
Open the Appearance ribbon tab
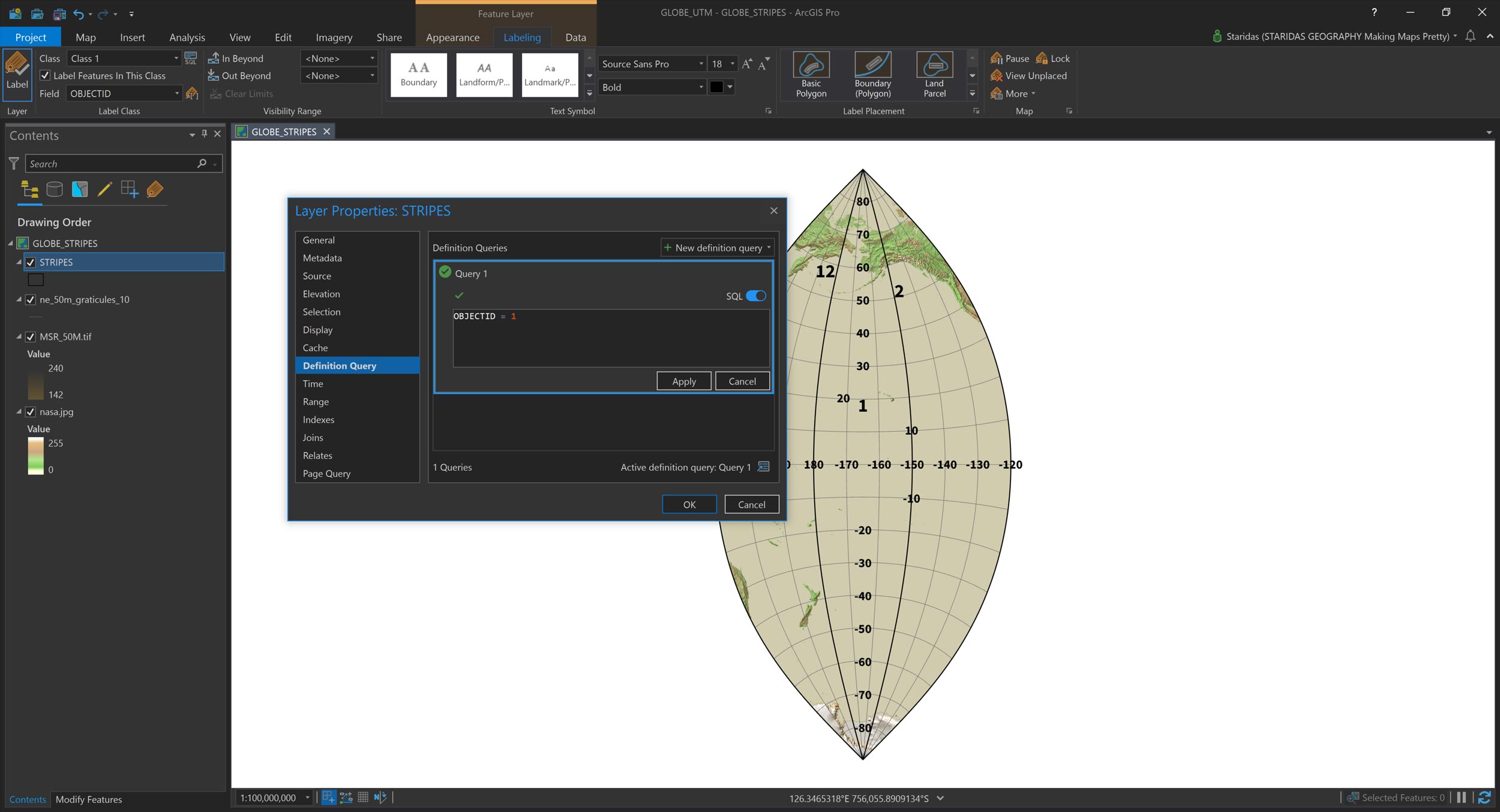[x=452, y=37]
